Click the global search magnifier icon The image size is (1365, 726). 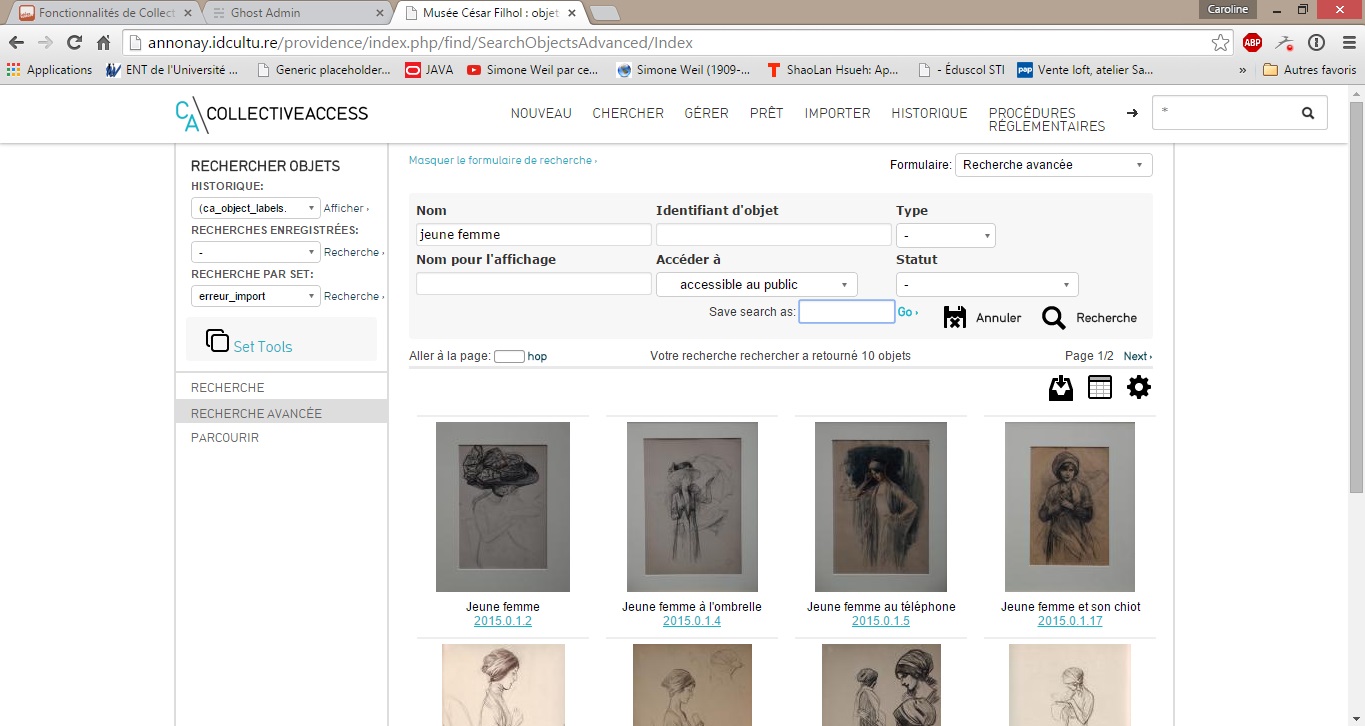click(x=1307, y=113)
